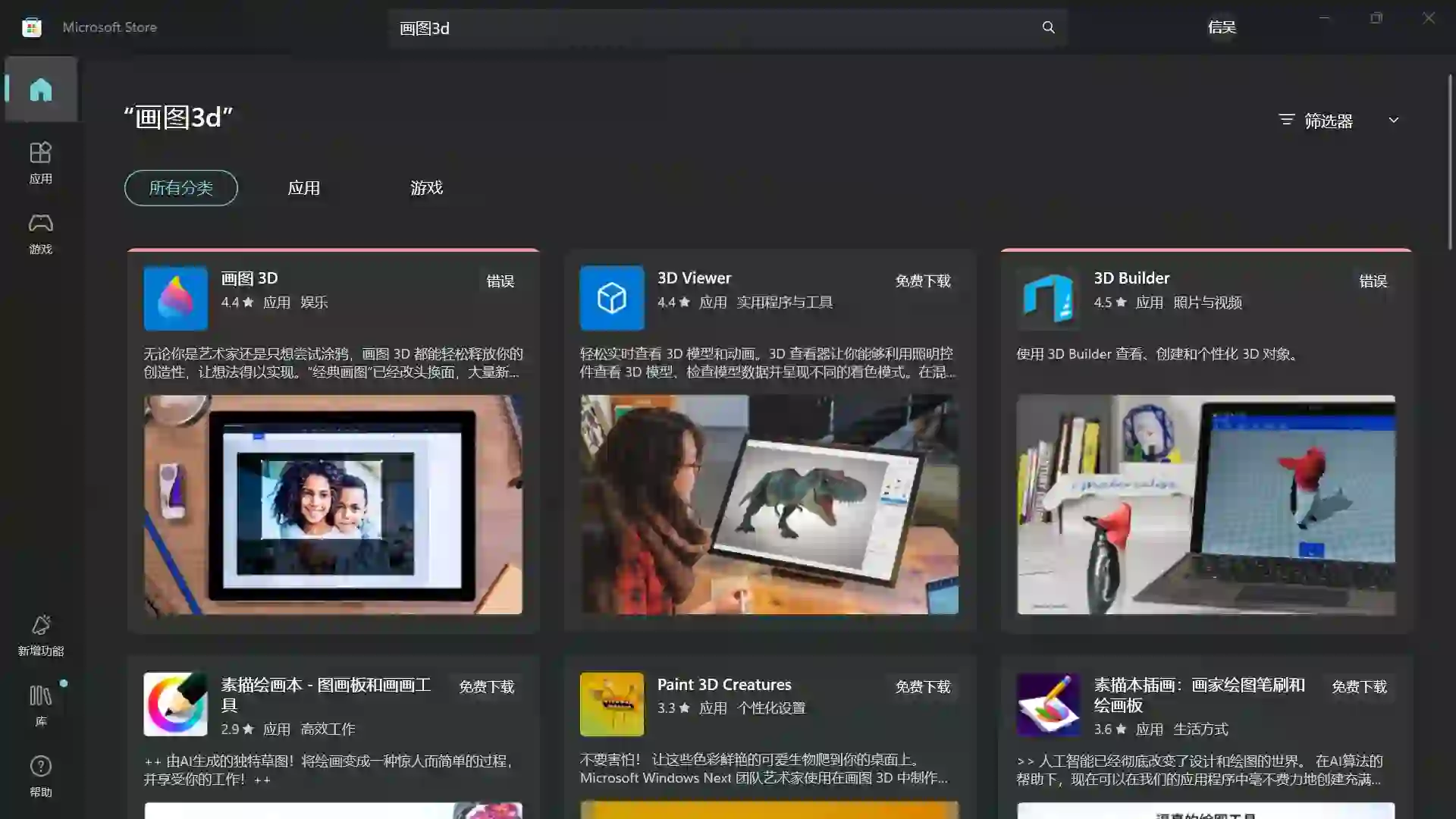Image resolution: width=1456 pixels, height=819 pixels.
Task: Select the 所有分类 filter pill
Action: pos(180,188)
